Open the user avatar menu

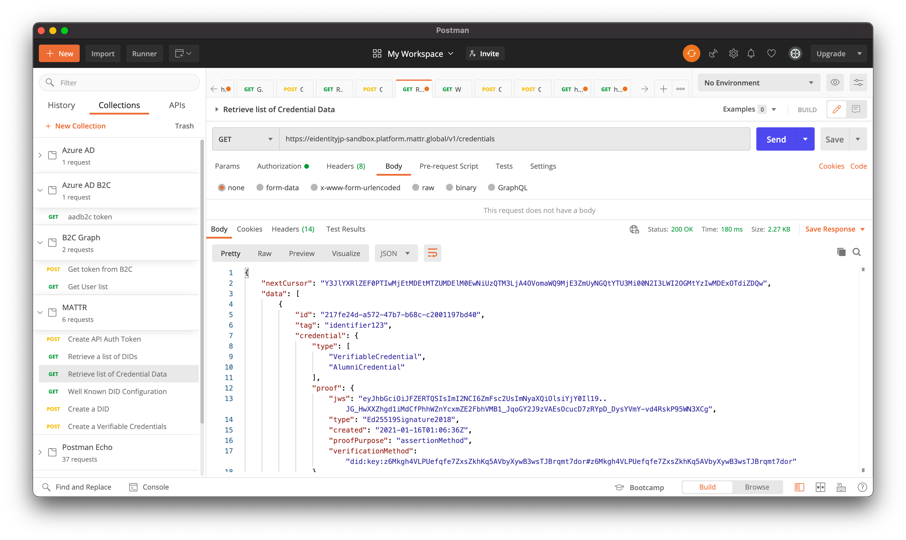[x=796, y=53]
